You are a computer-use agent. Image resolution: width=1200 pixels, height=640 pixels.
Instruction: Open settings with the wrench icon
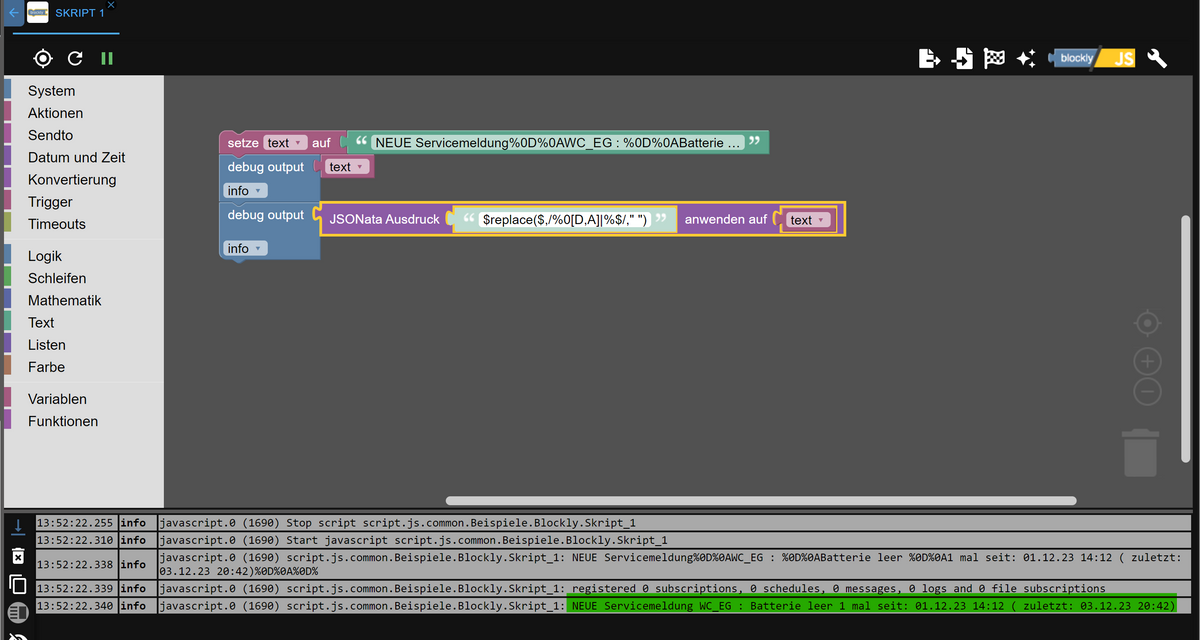[x=1157, y=58]
